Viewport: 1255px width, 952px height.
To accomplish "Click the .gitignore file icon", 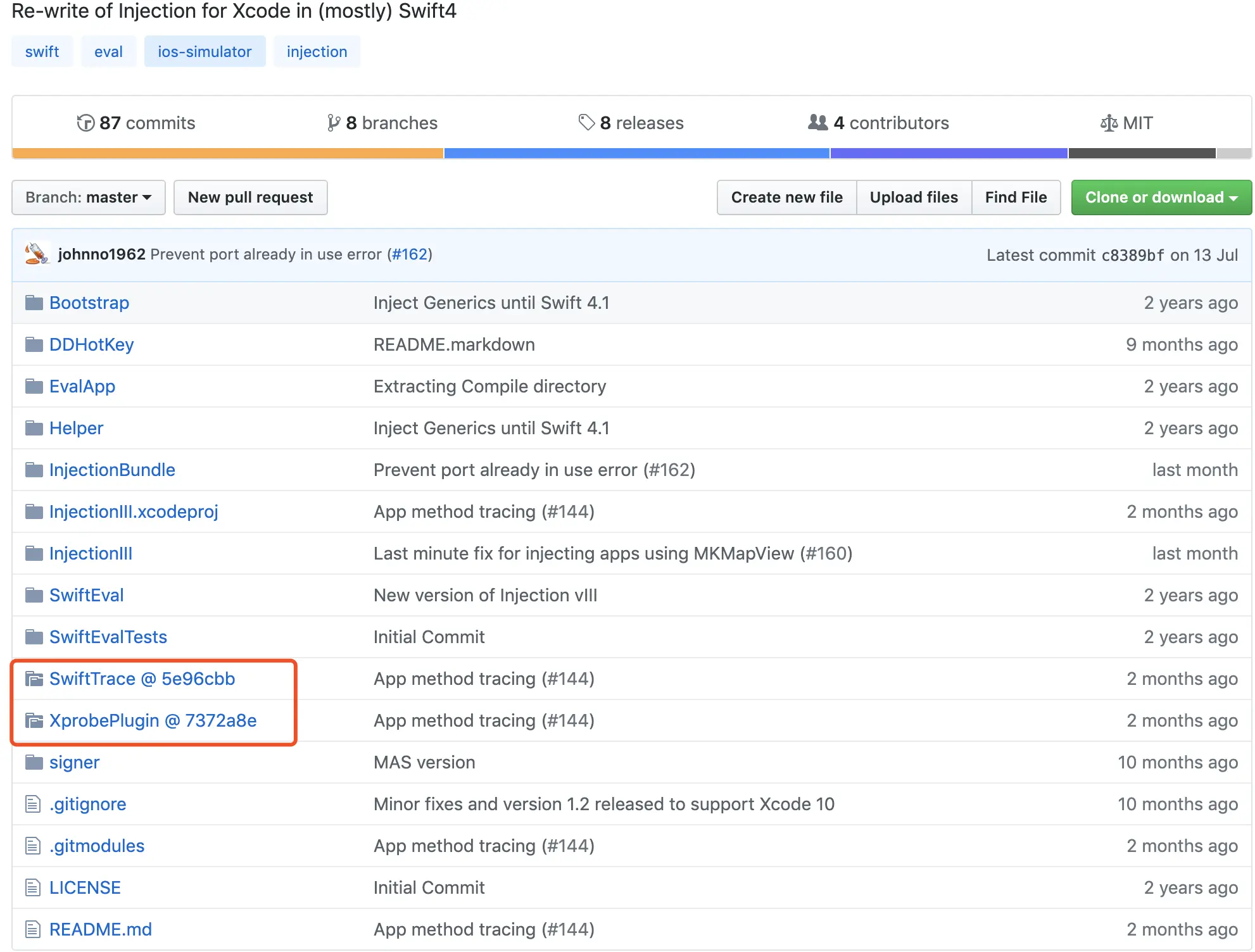I will [x=33, y=804].
